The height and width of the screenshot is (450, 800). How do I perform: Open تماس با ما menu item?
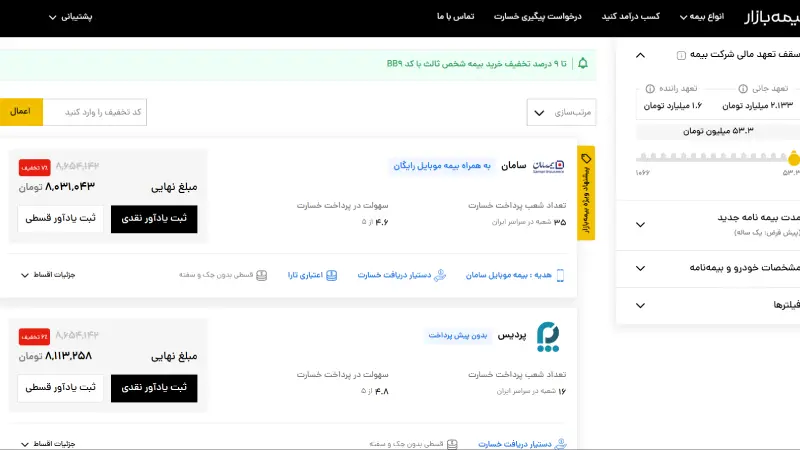456,17
